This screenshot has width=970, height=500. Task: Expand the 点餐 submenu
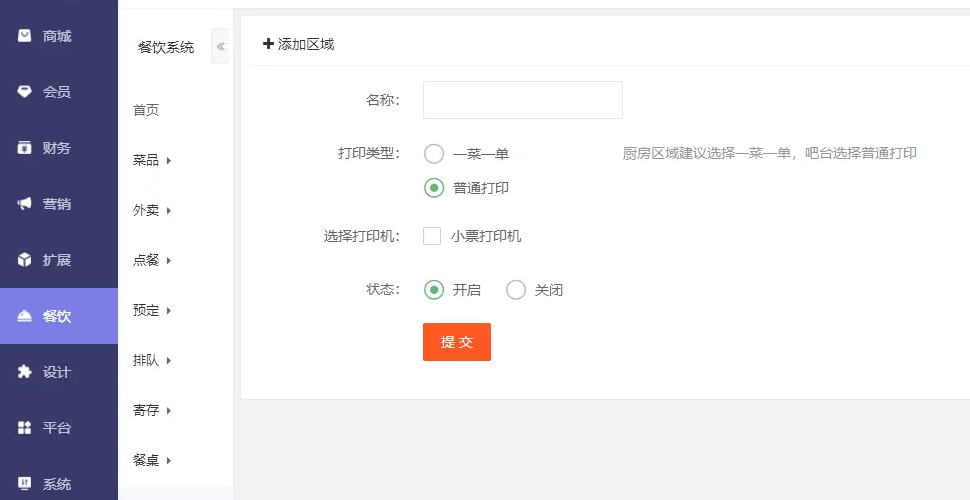coord(152,261)
